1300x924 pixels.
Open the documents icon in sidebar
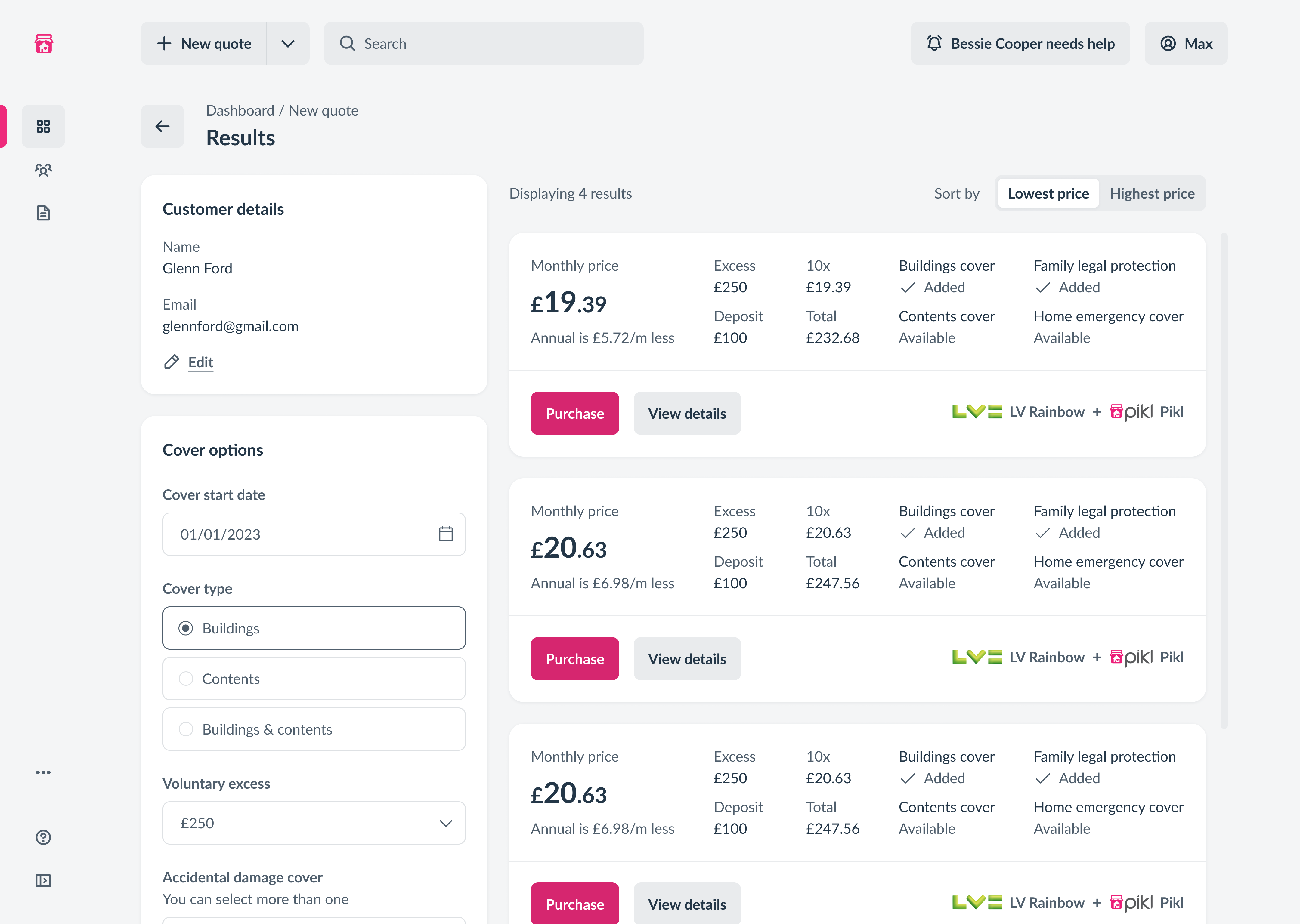click(43, 213)
